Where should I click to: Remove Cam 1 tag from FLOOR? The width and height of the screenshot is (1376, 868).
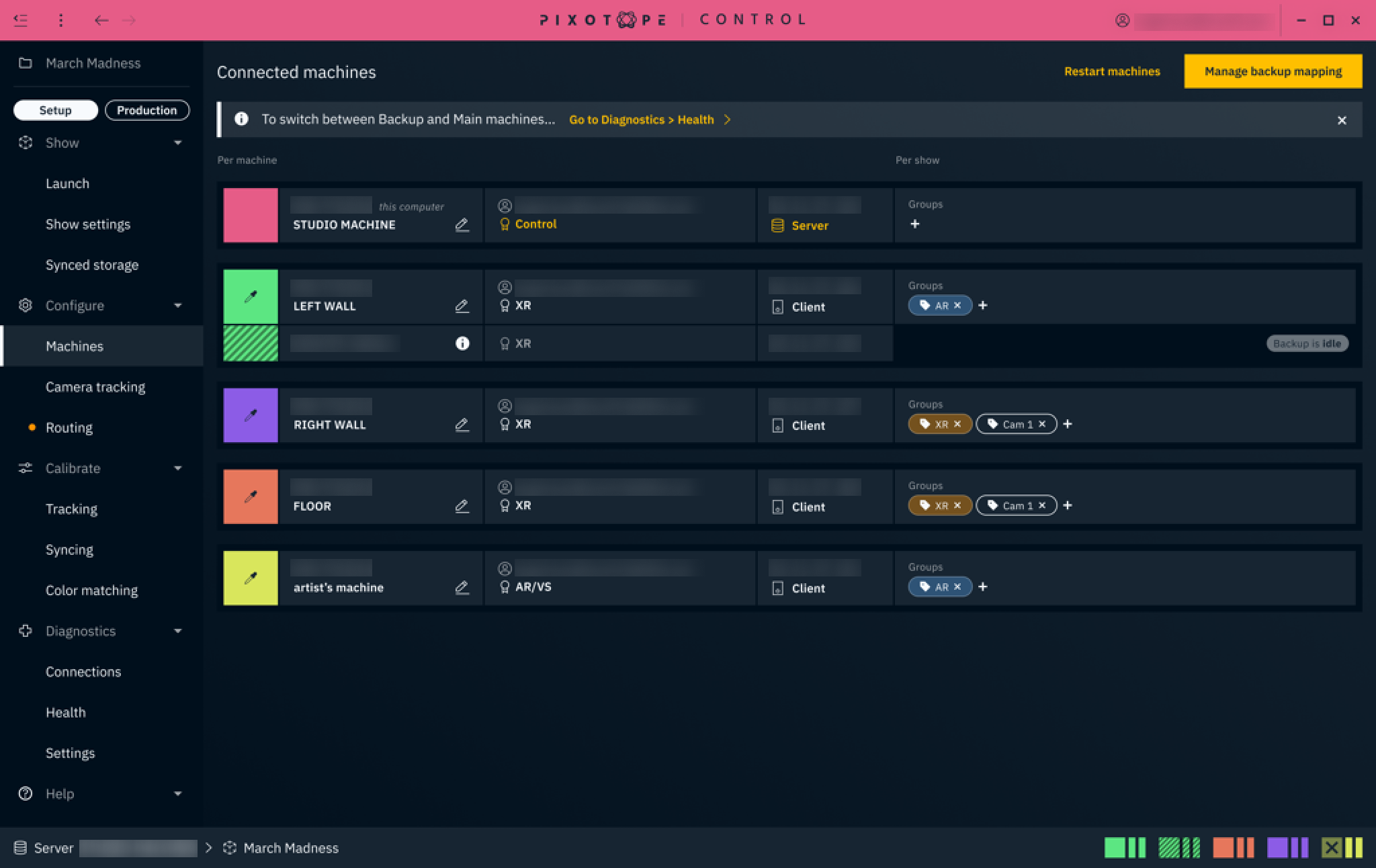click(x=1042, y=505)
